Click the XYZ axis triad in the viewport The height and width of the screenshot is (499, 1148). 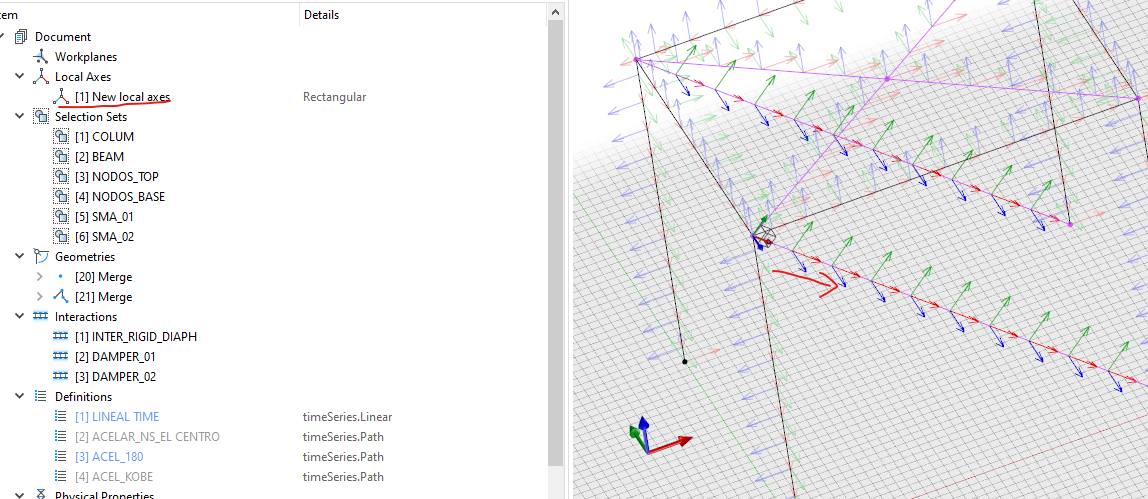point(659,435)
